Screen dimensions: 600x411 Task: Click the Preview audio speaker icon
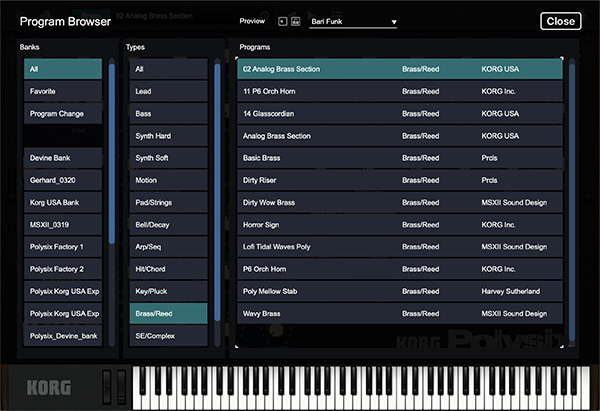click(282, 21)
